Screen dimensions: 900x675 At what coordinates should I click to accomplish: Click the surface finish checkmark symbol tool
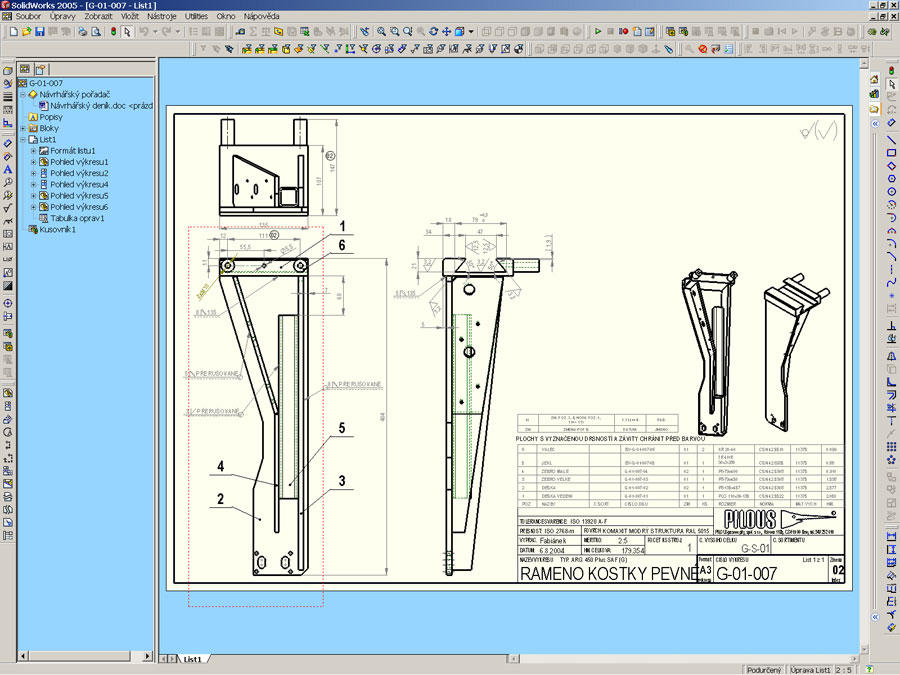click(8, 208)
